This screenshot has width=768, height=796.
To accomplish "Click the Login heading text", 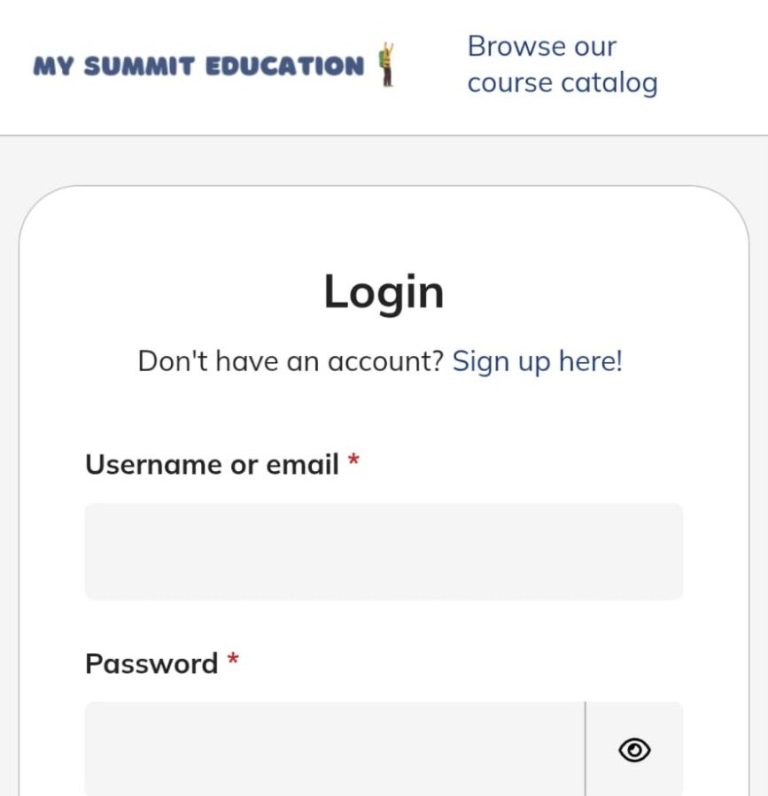I will (x=384, y=292).
